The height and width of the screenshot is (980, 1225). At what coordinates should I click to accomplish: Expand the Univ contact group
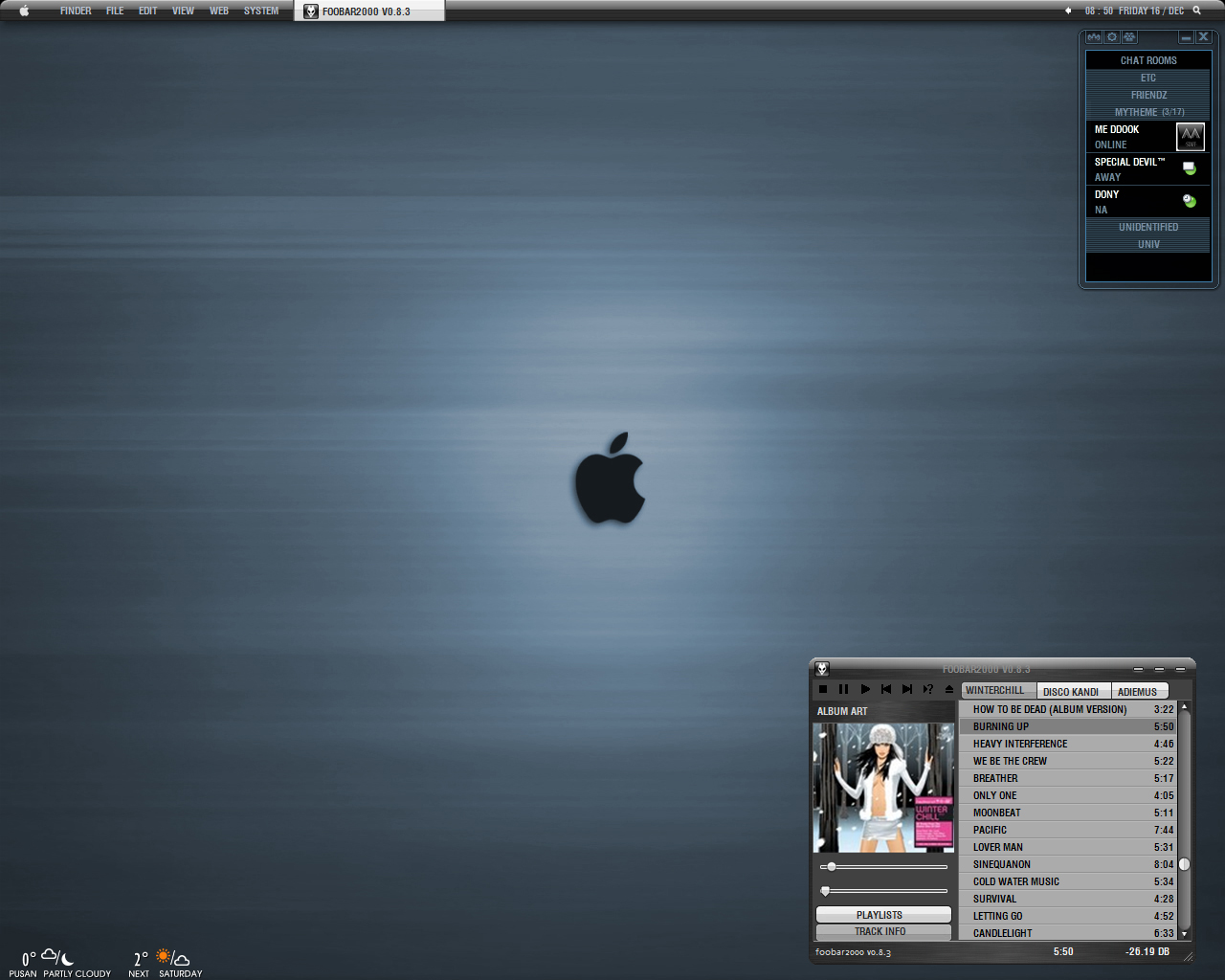coord(1148,244)
